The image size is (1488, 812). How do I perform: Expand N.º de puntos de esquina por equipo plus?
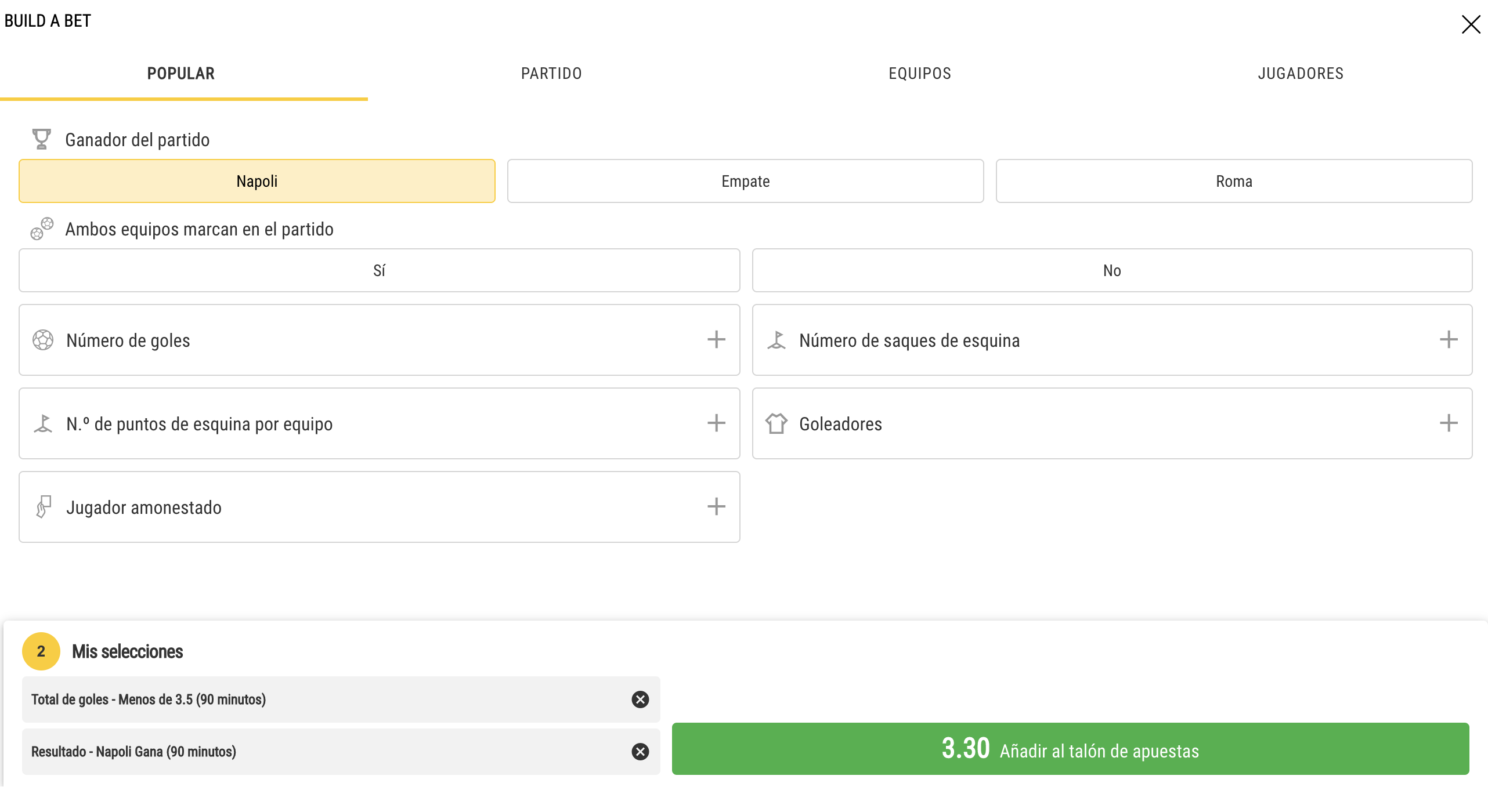pyautogui.click(x=716, y=423)
